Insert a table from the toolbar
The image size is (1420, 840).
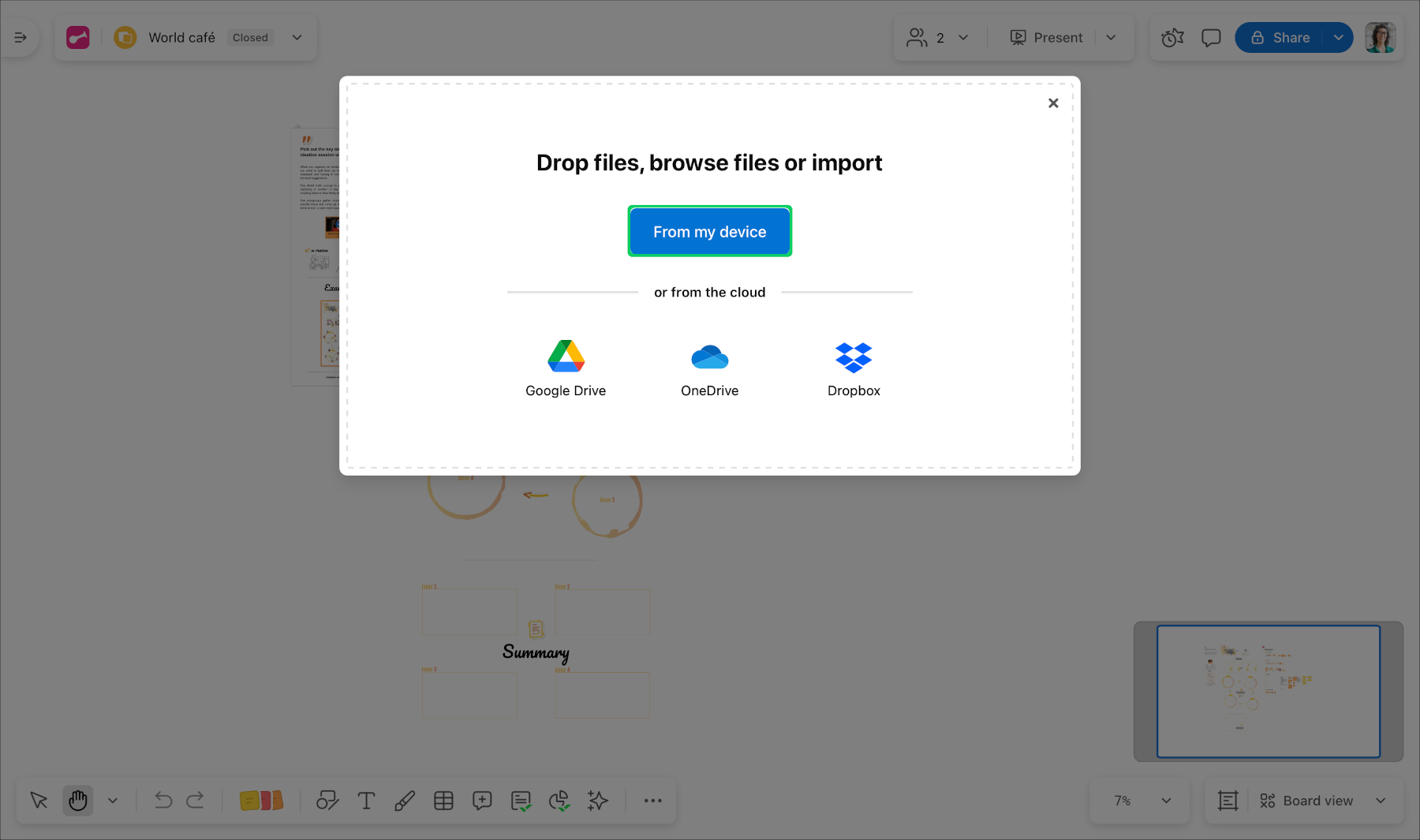tap(443, 801)
